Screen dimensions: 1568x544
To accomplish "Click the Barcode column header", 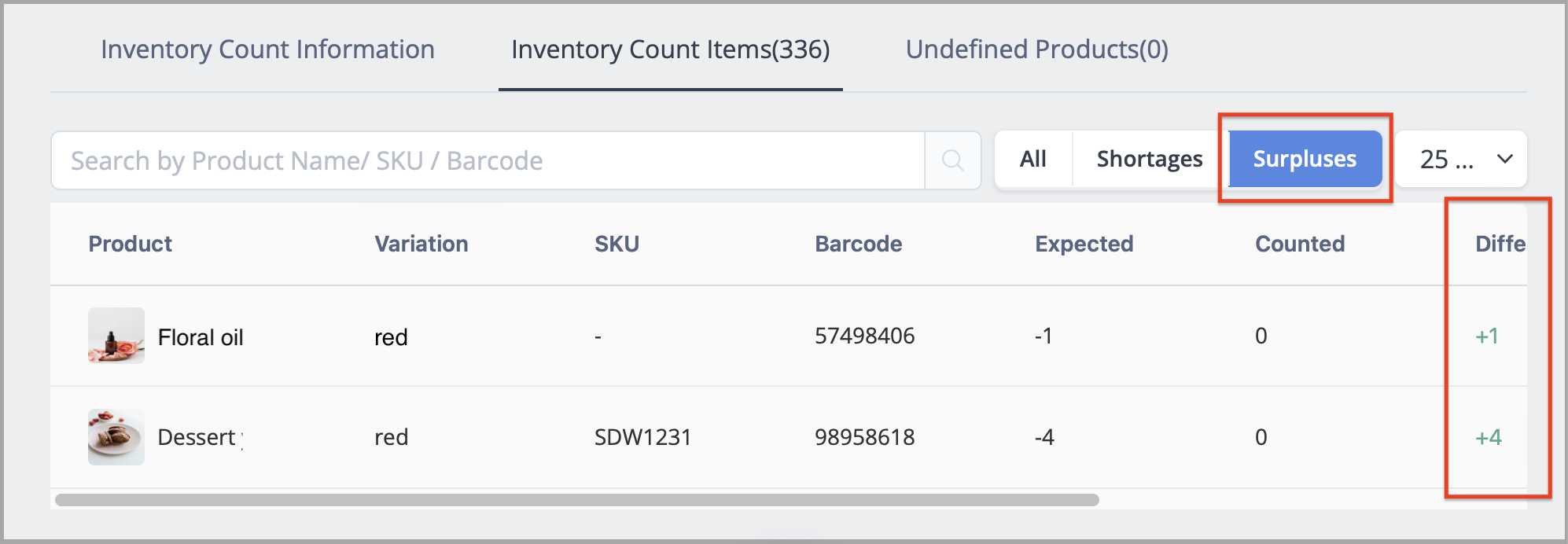I will point(858,244).
